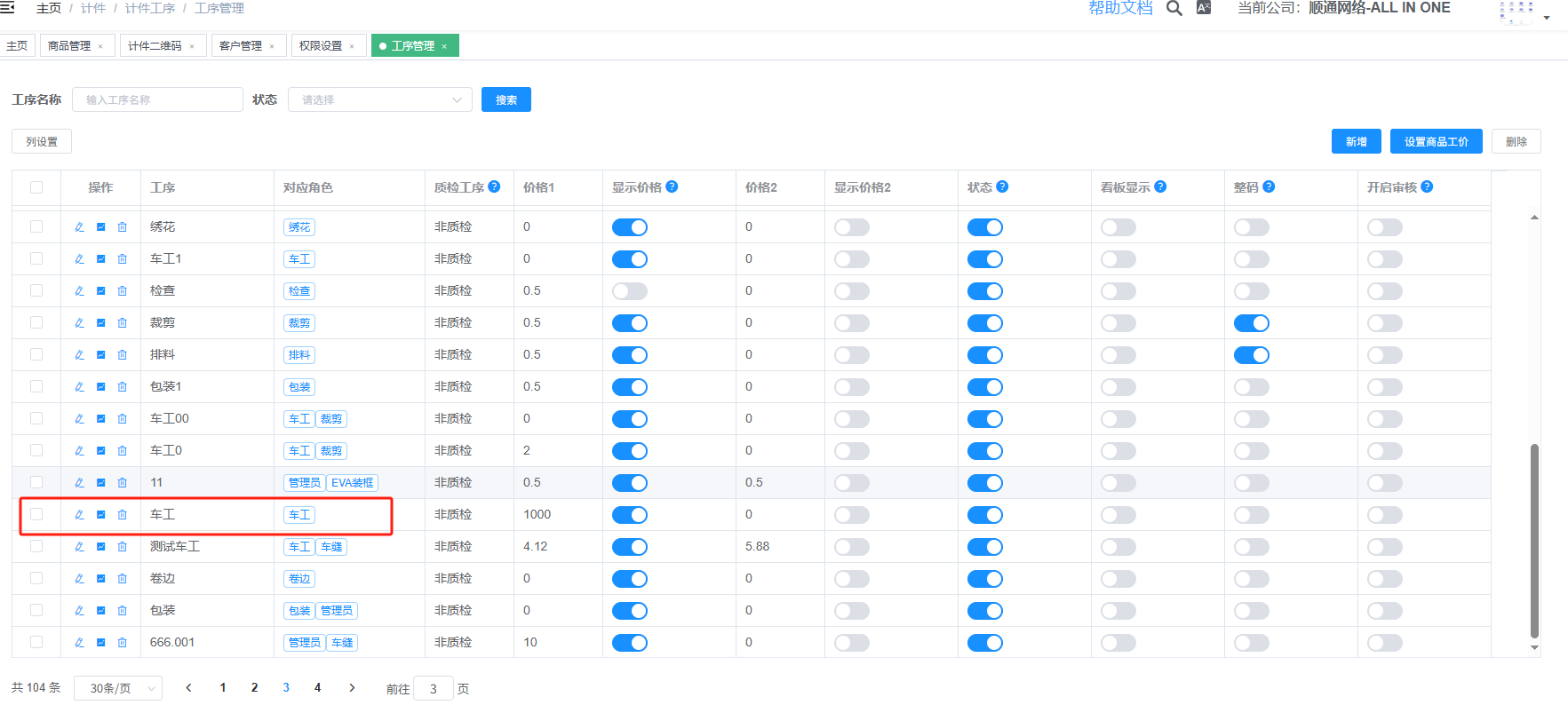Click the 新增 button

click(x=1356, y=142)
